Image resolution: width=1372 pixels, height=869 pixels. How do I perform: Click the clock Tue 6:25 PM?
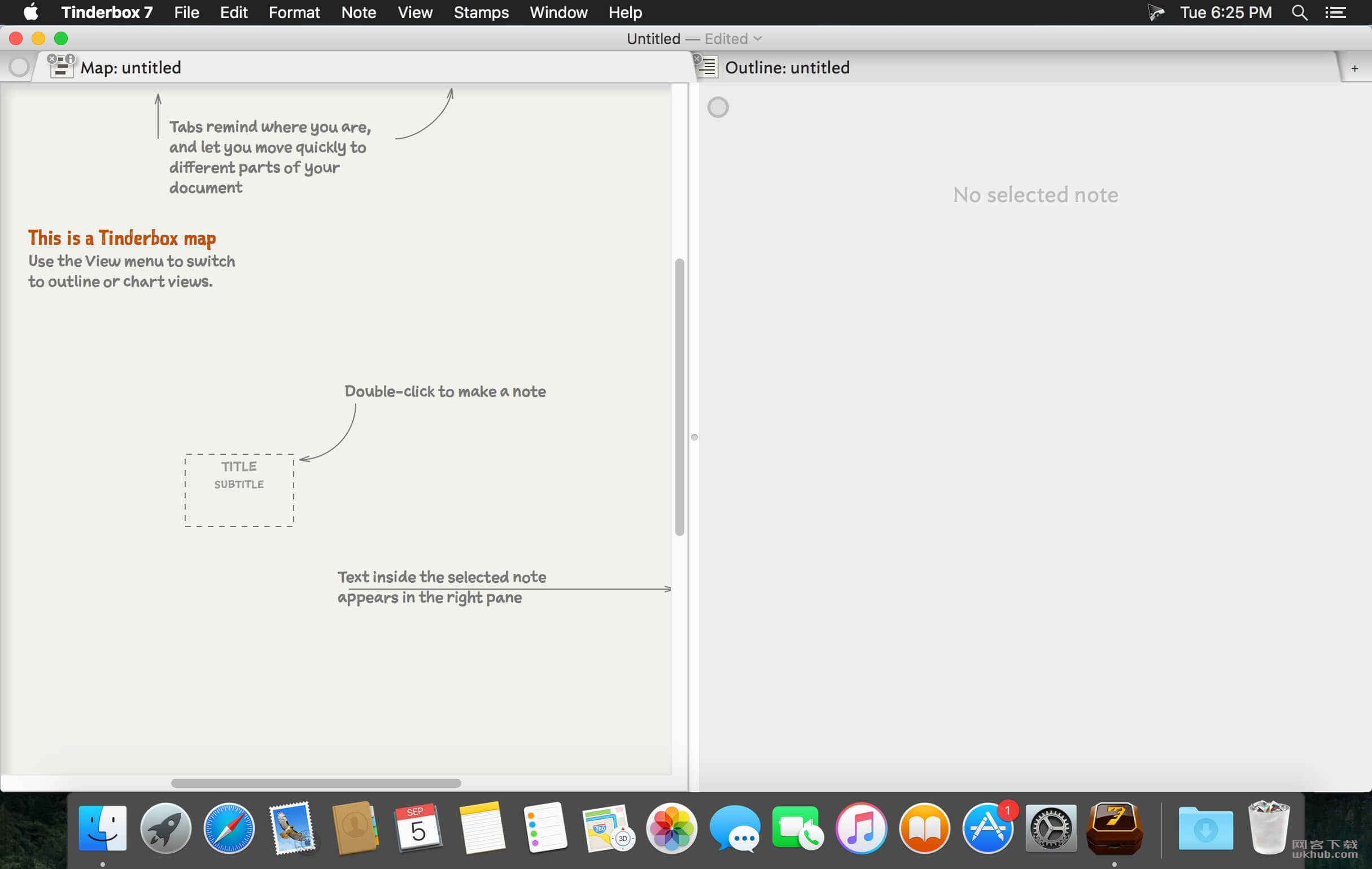1226,12
